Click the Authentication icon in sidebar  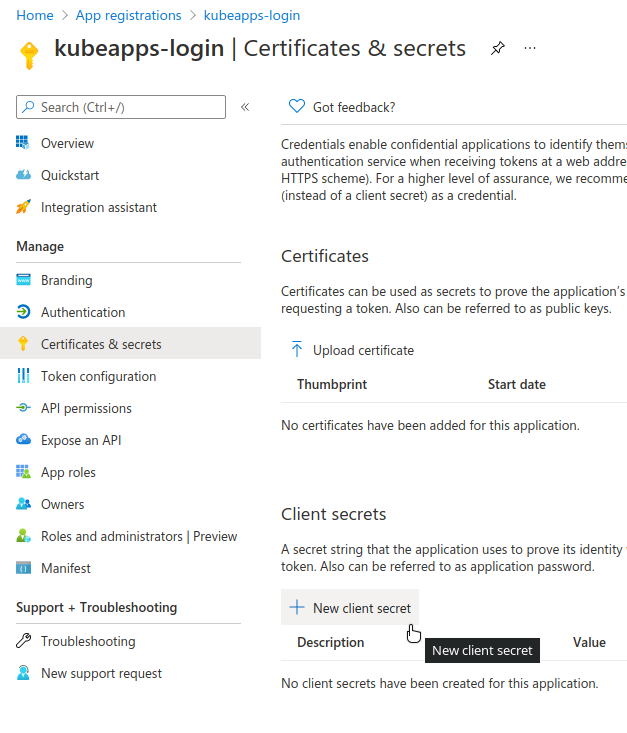pos(23,312)
